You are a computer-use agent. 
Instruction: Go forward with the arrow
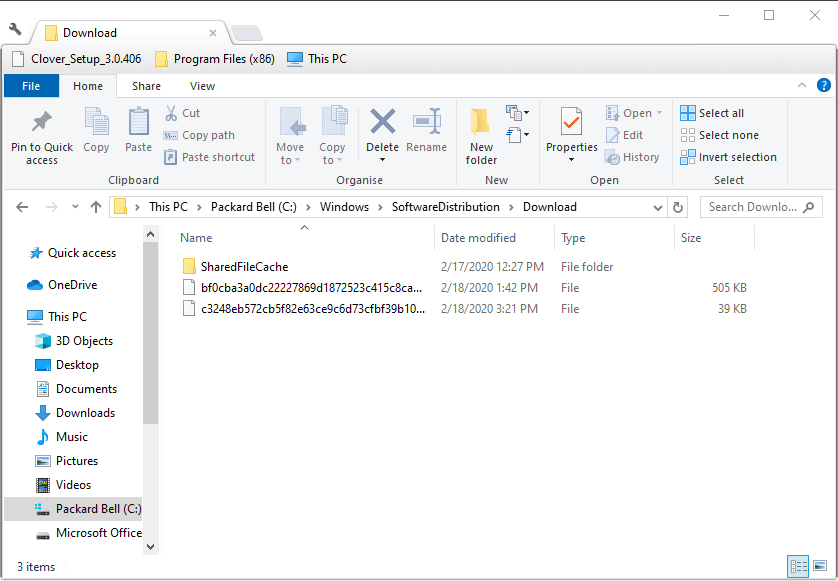51,207
